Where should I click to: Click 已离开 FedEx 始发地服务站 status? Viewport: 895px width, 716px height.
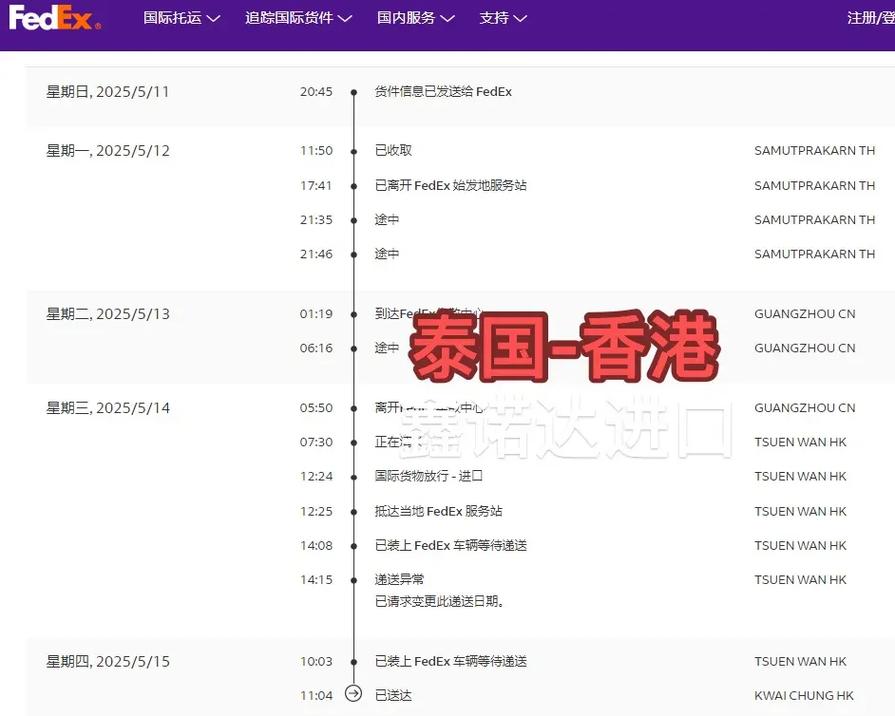[450, 186]
